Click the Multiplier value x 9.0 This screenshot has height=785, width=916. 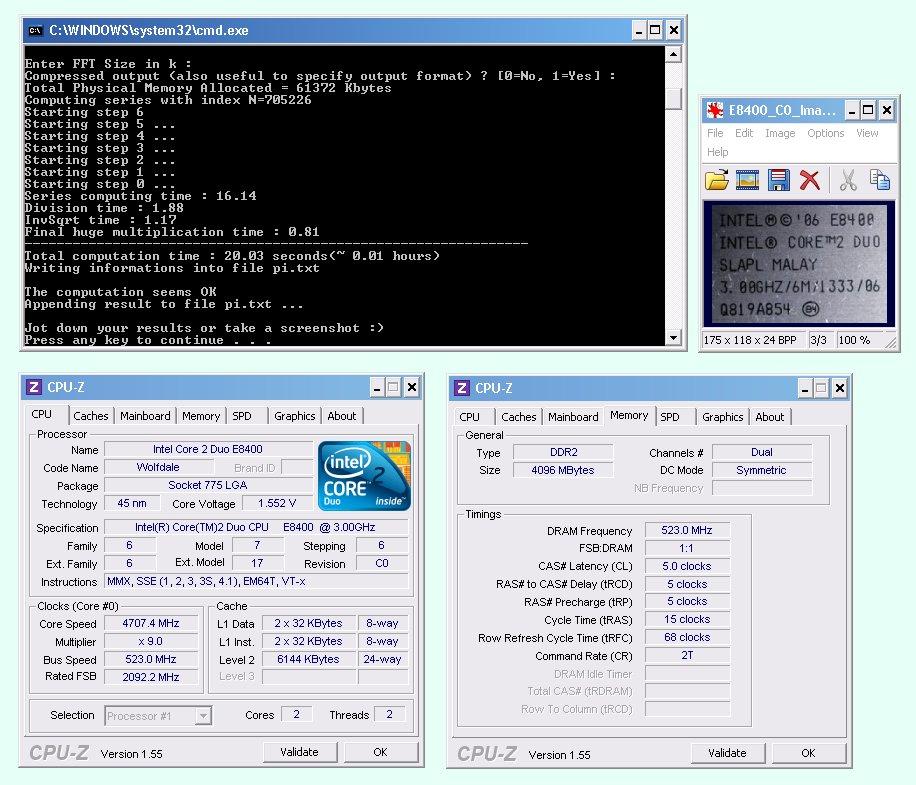151,641
